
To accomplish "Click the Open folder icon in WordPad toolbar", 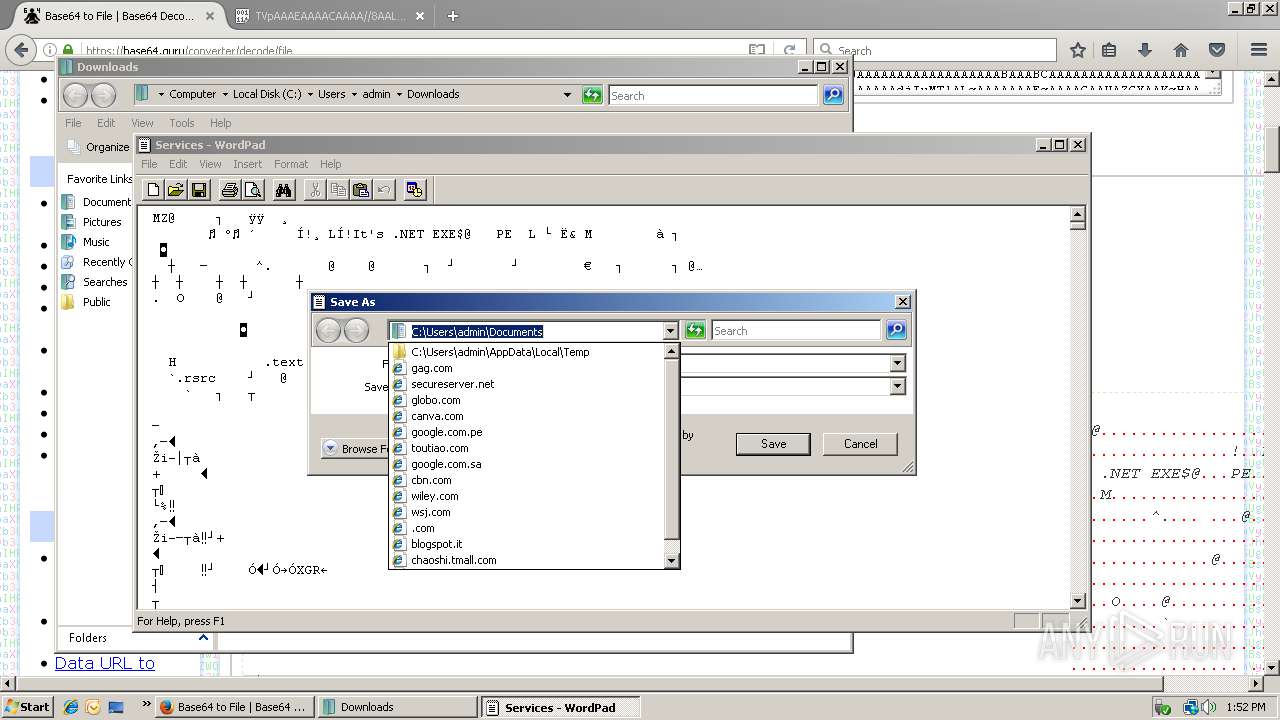I will point(175,190).
